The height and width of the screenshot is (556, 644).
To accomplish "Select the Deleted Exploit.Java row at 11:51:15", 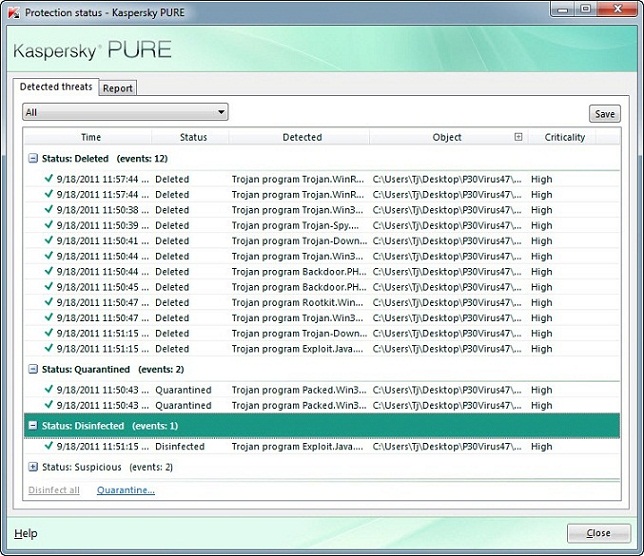I will pyautogui.click(x=322, y=349).
